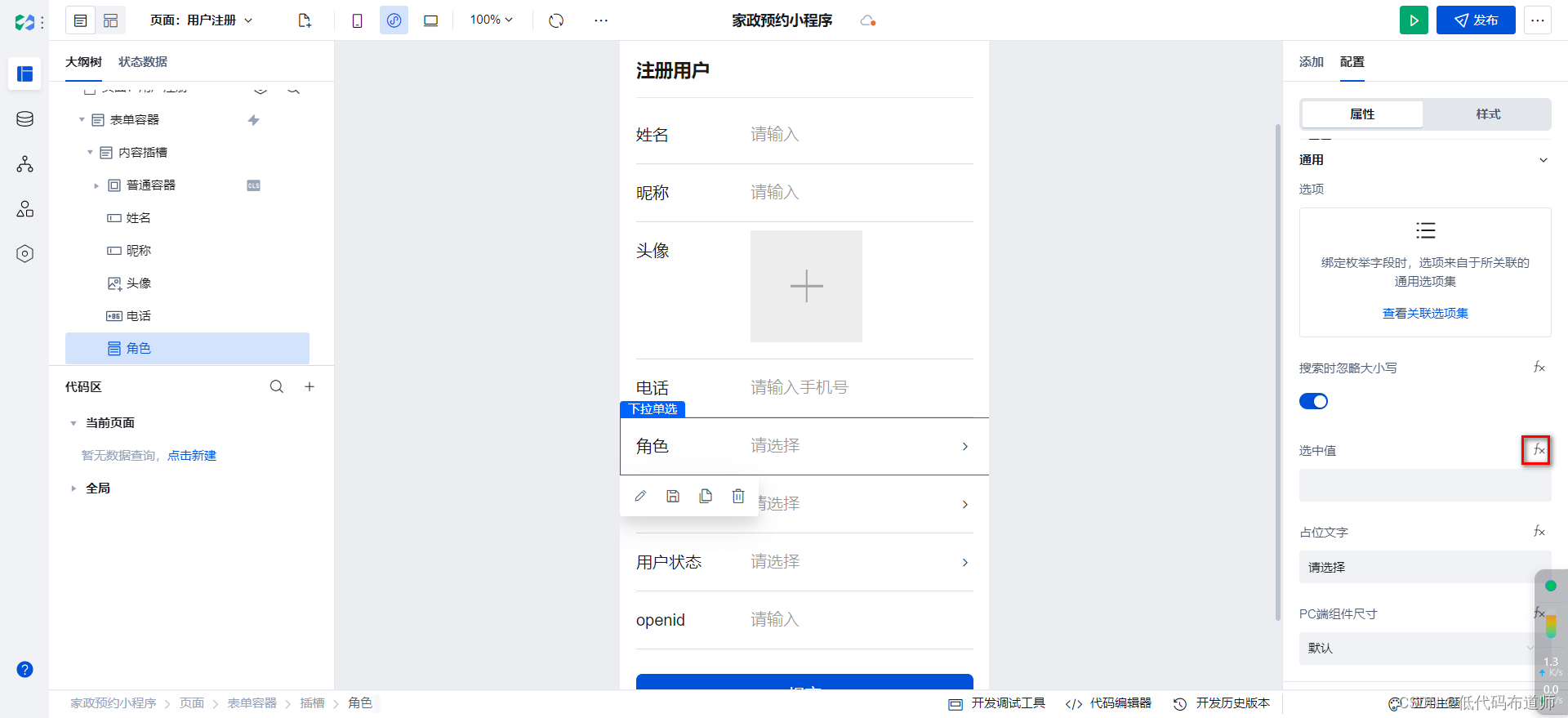Click the 昵称 input field on canvas
The width and height of the screenshot is (1568, 718).
(x=862, y=193)
